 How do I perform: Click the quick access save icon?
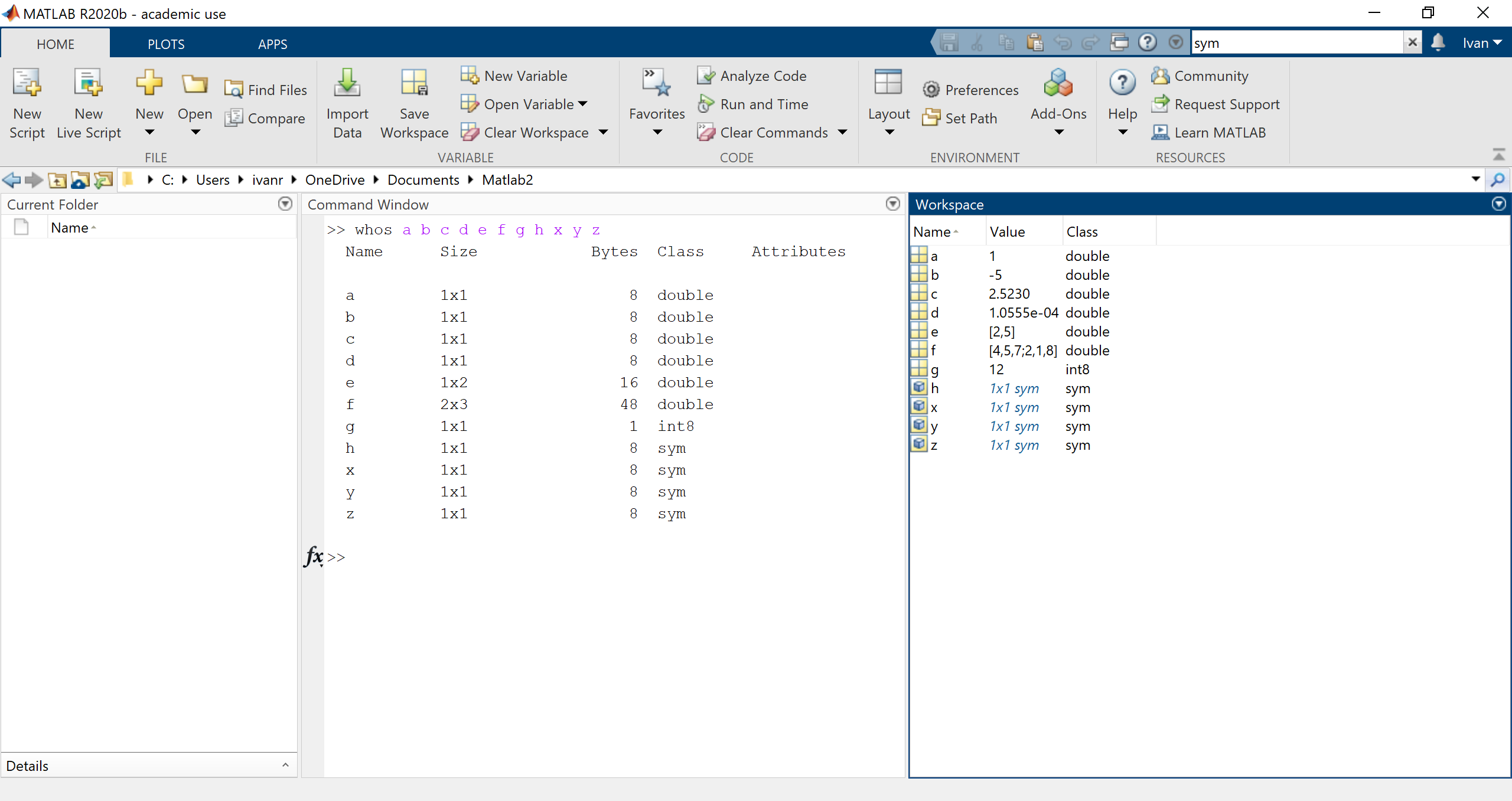949,42
